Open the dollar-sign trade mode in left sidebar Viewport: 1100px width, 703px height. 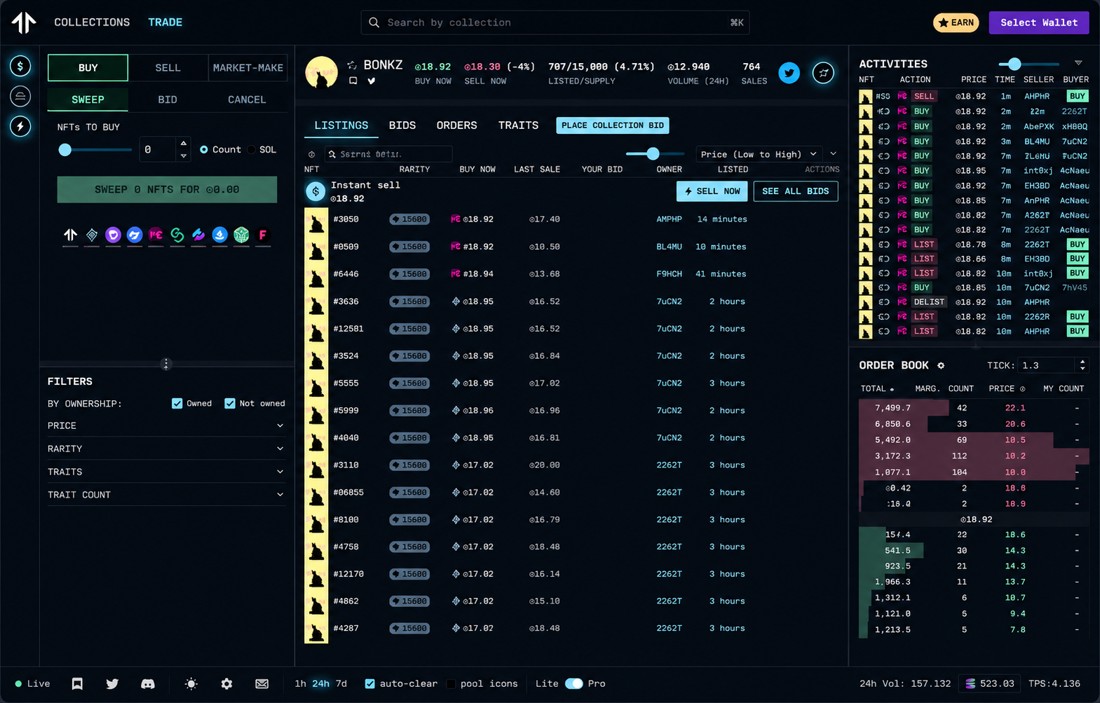click(20, 67)
